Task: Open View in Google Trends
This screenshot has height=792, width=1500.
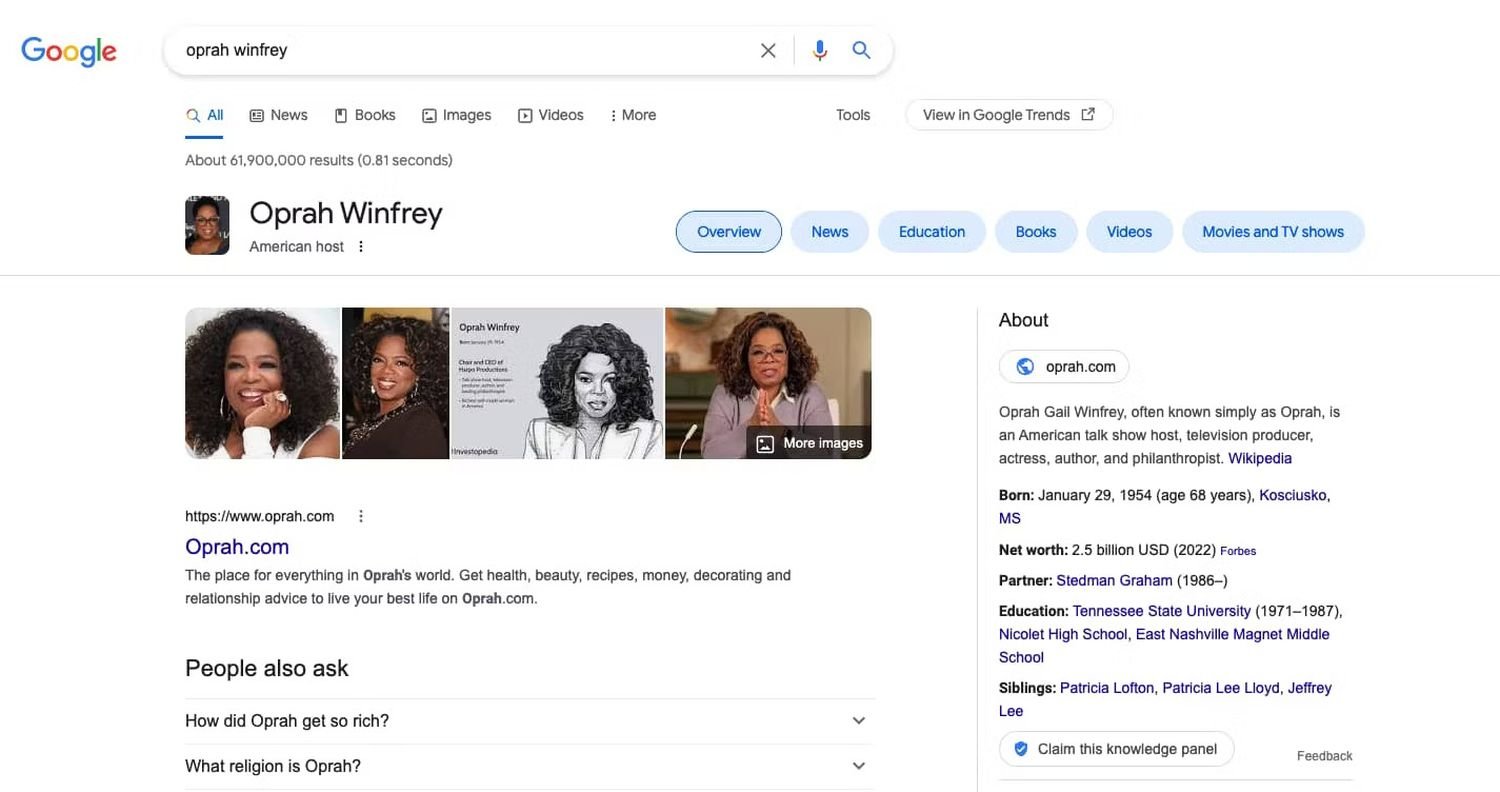Action: (1008, 115)
